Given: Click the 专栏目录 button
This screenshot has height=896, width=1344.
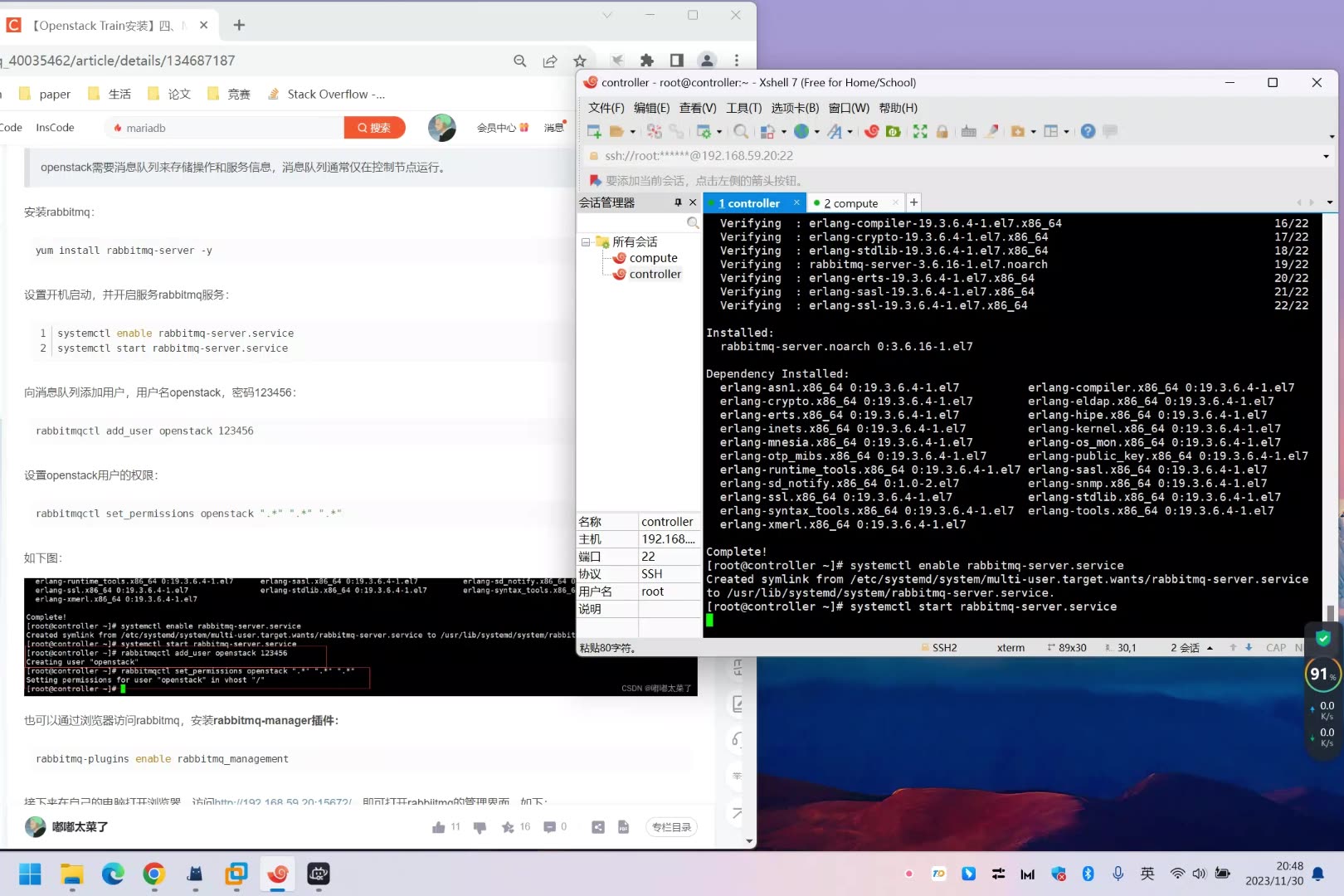Looking at the screenshot, I should (671, 827).
